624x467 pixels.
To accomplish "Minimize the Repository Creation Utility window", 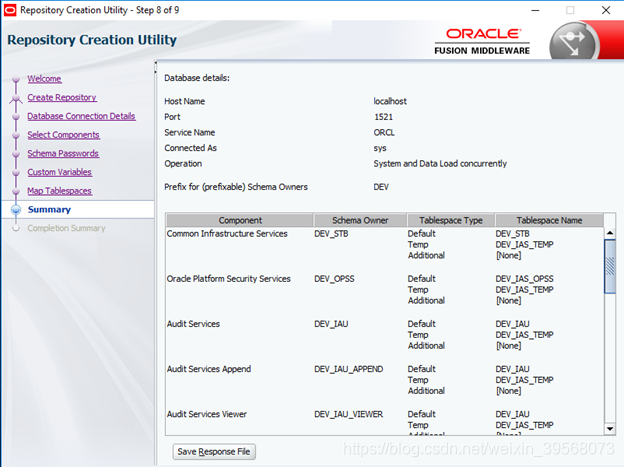I will pyautogui.click(x=535, y=10).
